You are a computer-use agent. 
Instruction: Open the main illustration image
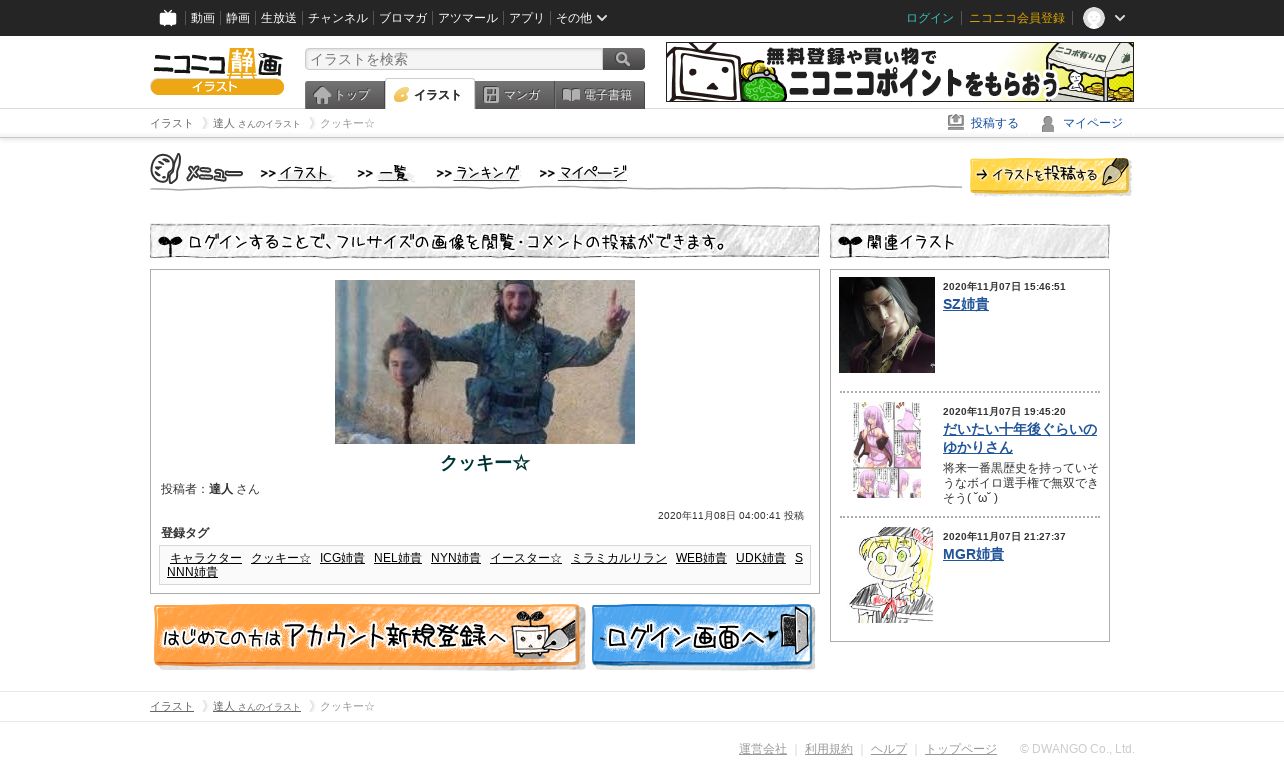tap(485, 362)
